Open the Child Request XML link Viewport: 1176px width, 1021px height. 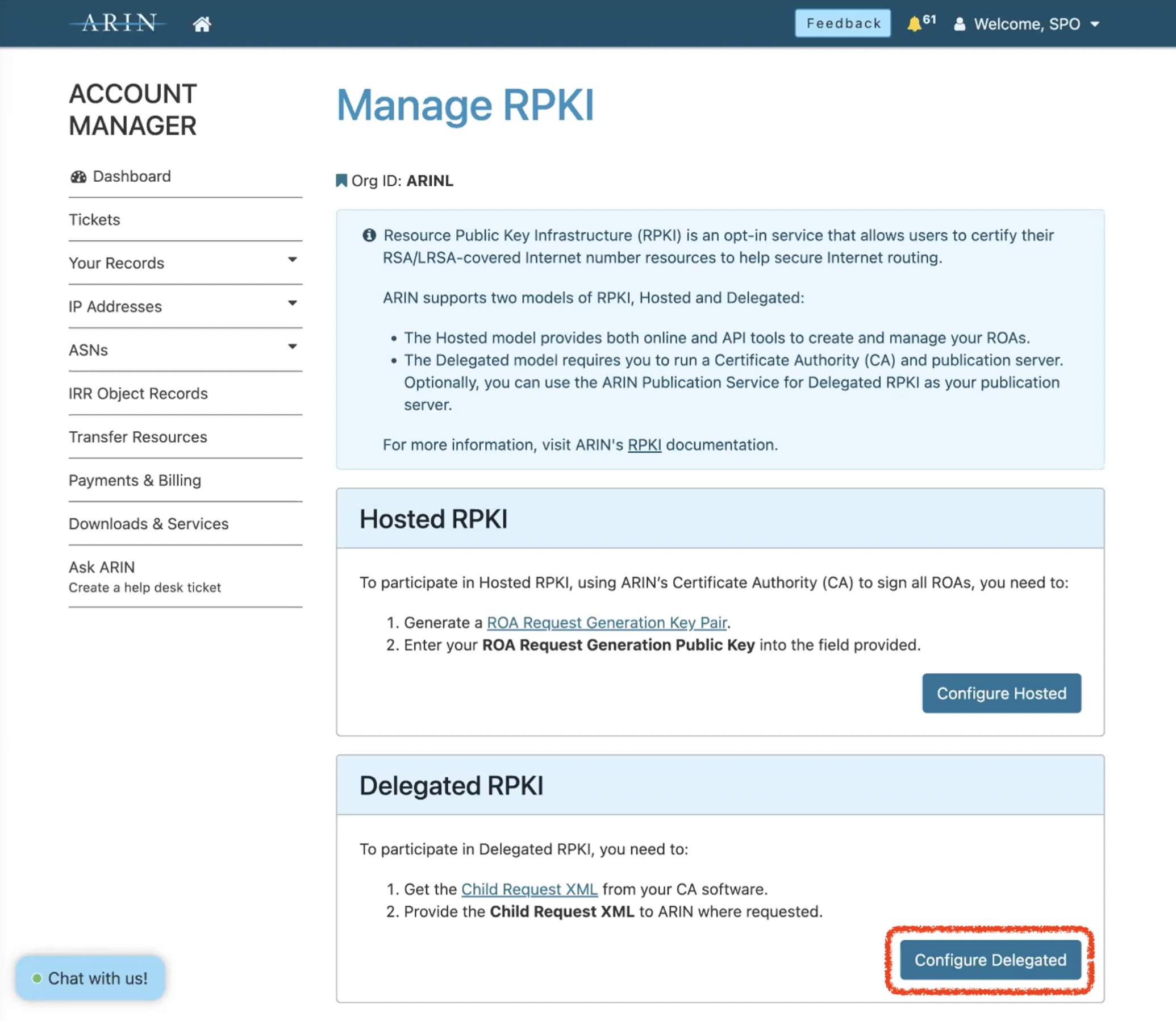coord(529,889)
